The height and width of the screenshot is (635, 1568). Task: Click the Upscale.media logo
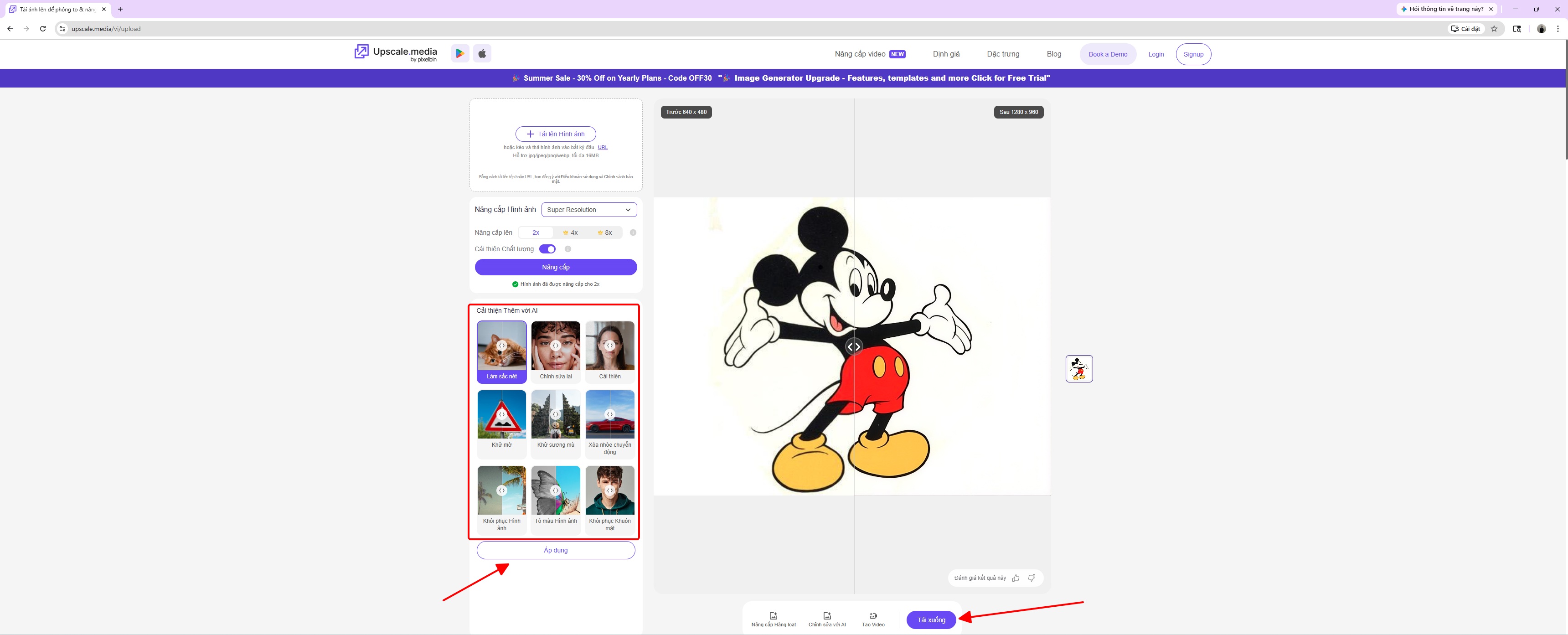[x=396, y=54]
